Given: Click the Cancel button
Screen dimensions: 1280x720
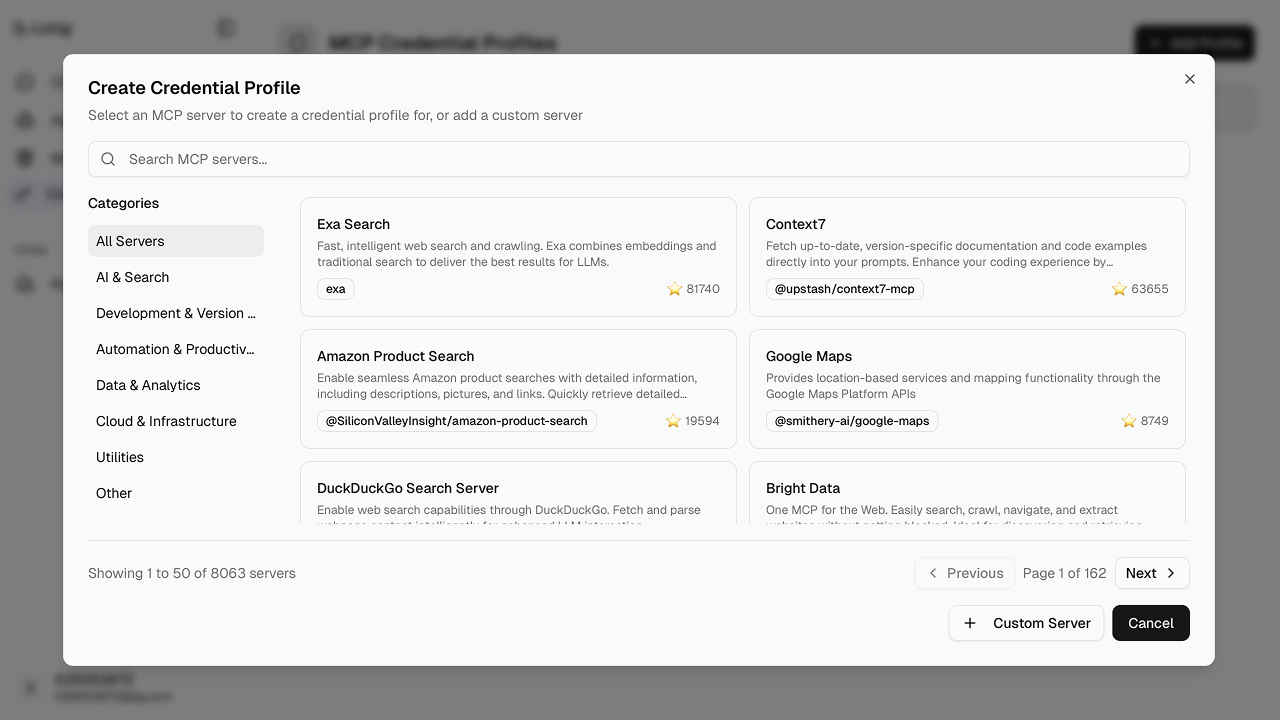Looking at the screenshot, I should pyautogui.click(x=1151, y=623).
